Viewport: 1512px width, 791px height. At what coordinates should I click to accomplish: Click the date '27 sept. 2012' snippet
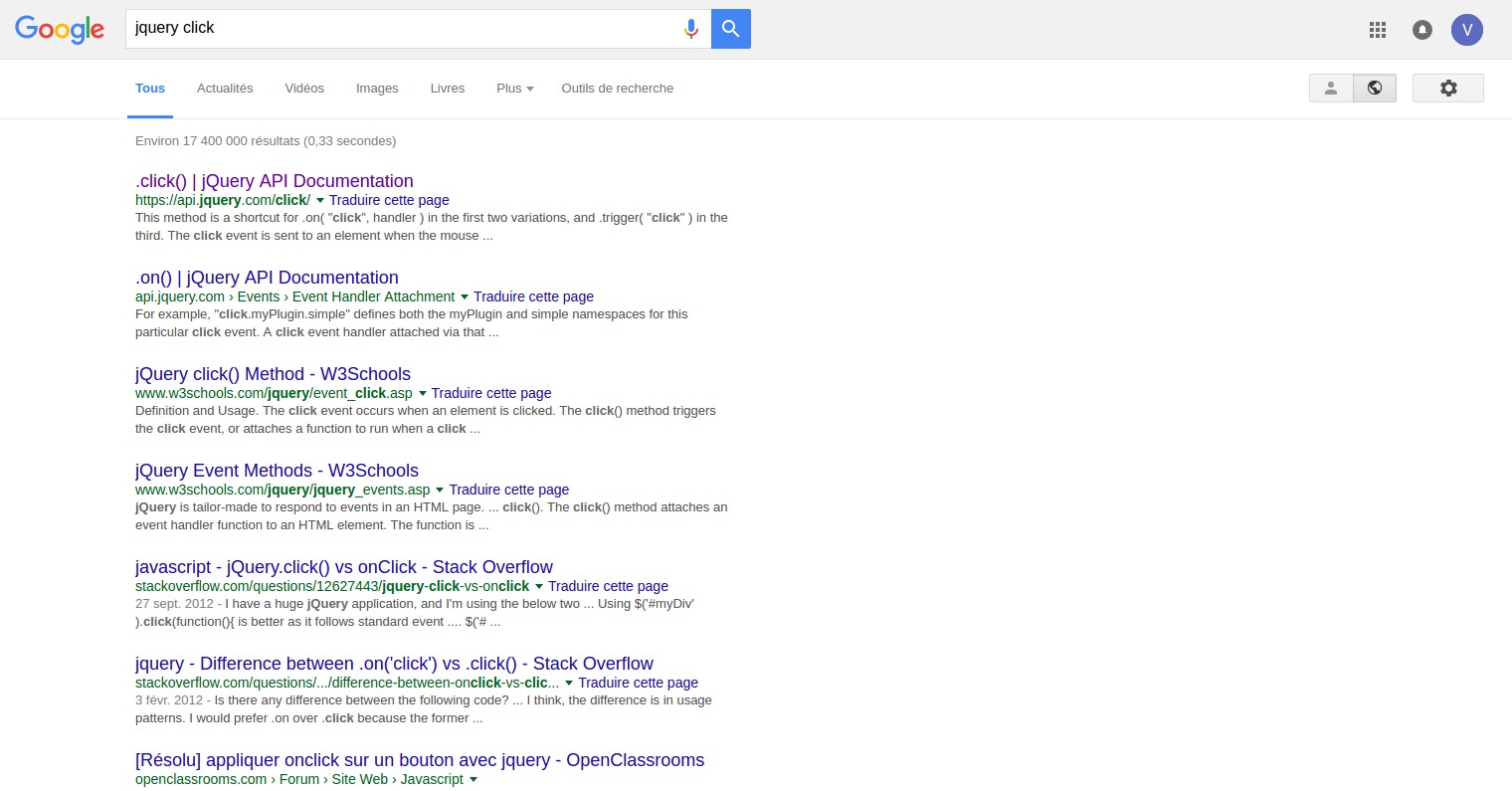tap(174, 604)
